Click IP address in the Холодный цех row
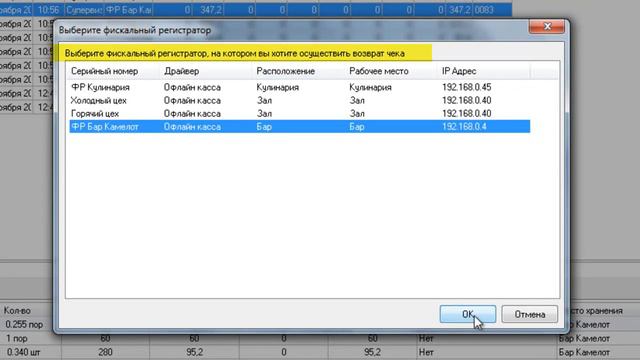This screenshot has width=640, height=360. [467, 100]
